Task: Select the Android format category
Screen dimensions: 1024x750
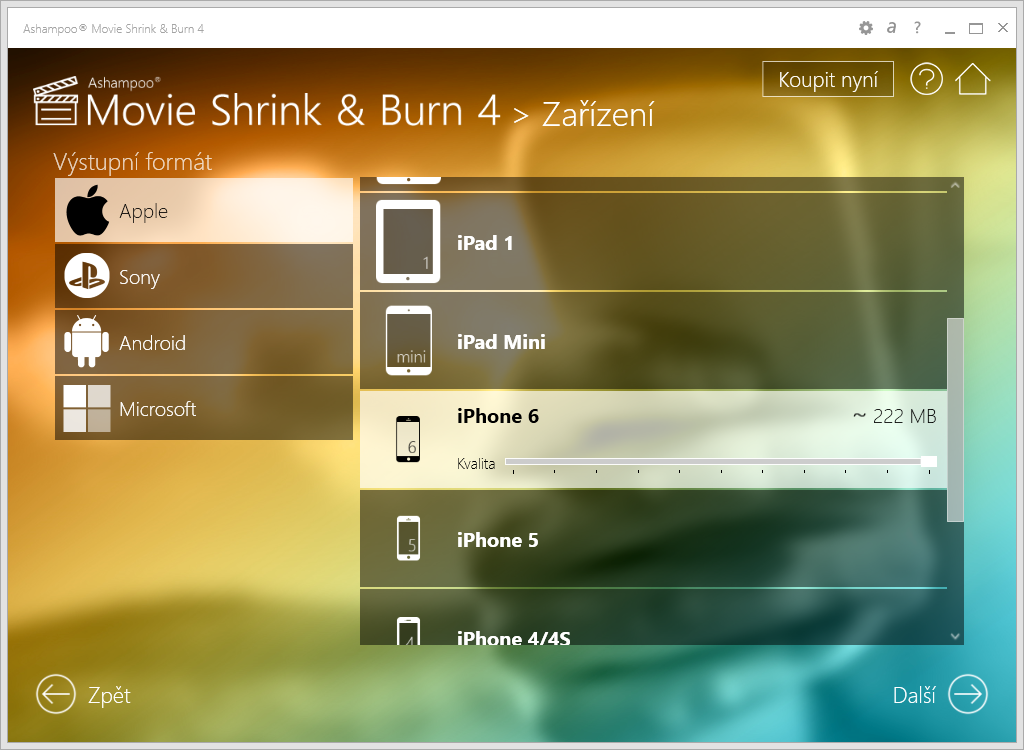Action: (x=204, y=342)
